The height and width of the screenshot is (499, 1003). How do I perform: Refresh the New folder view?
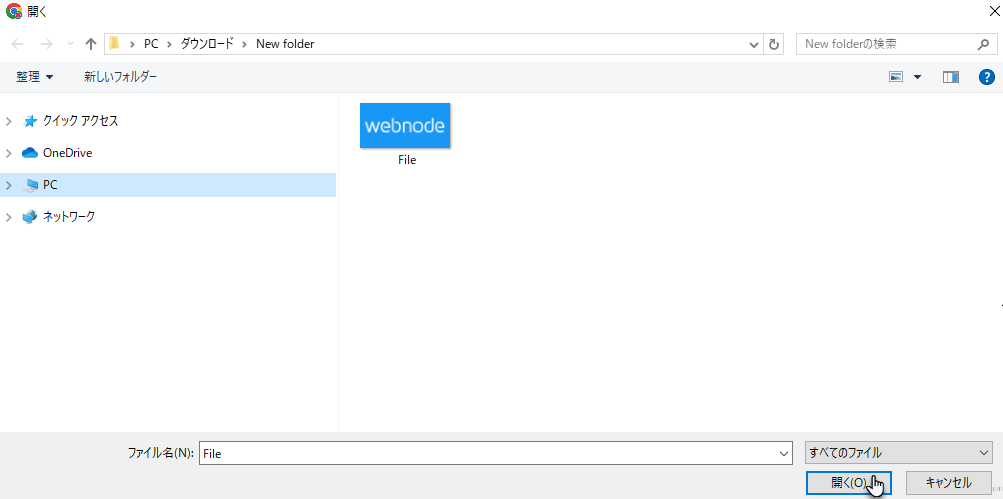[773, 44]
